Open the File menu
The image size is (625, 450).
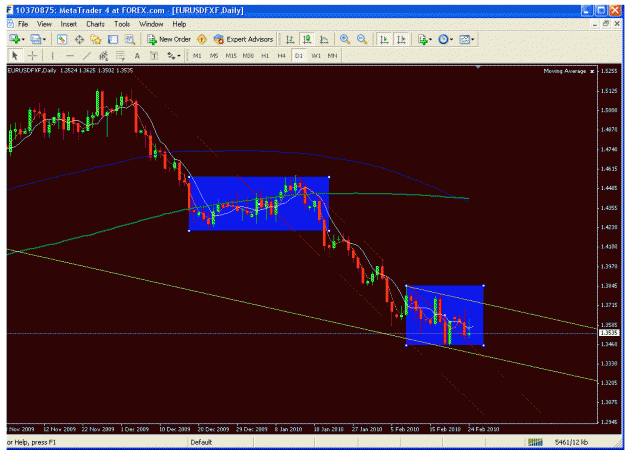click(23, 24)
